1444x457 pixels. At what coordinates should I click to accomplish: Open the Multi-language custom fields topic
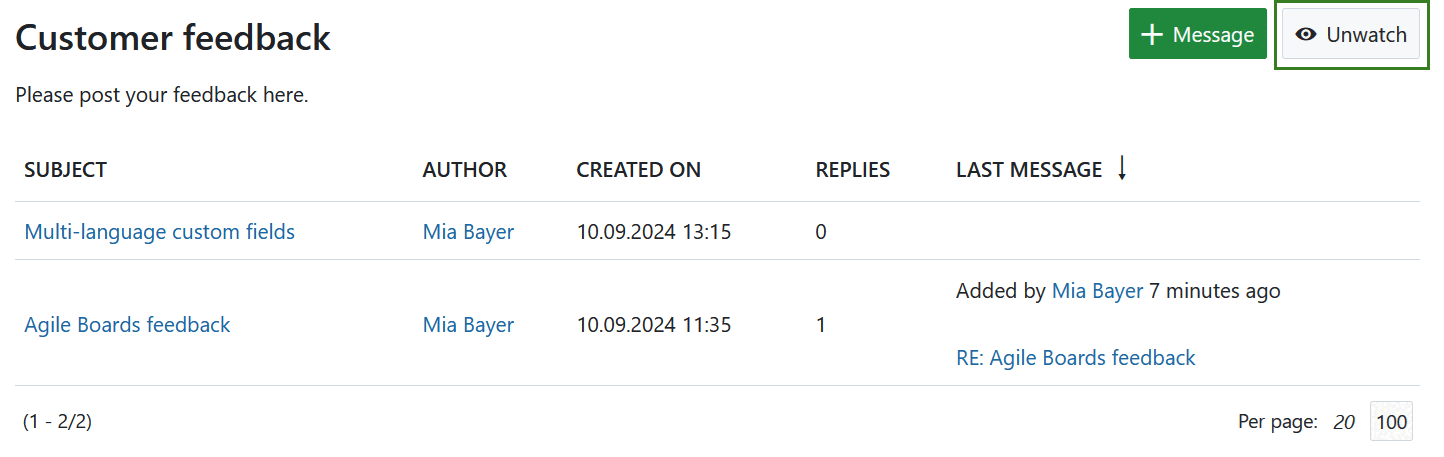point(160,232)
